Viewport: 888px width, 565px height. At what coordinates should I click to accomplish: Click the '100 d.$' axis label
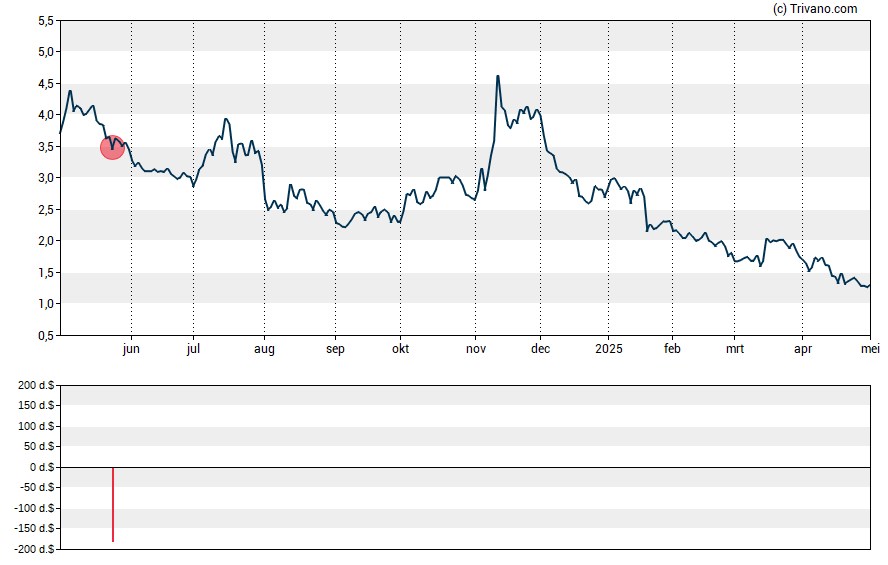(36, 426)
